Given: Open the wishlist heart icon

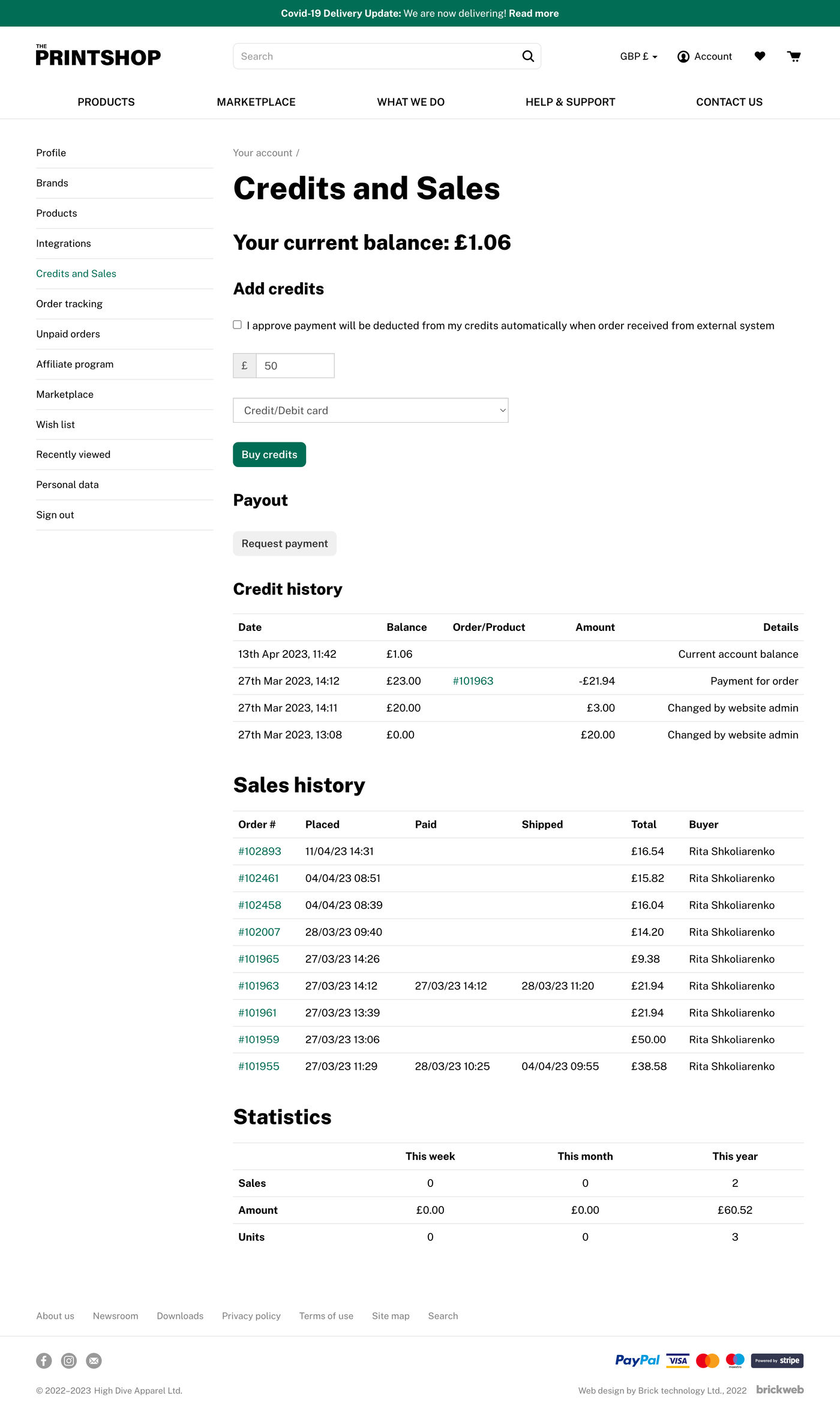Looking at the screenshot, I should click(760, 56).
